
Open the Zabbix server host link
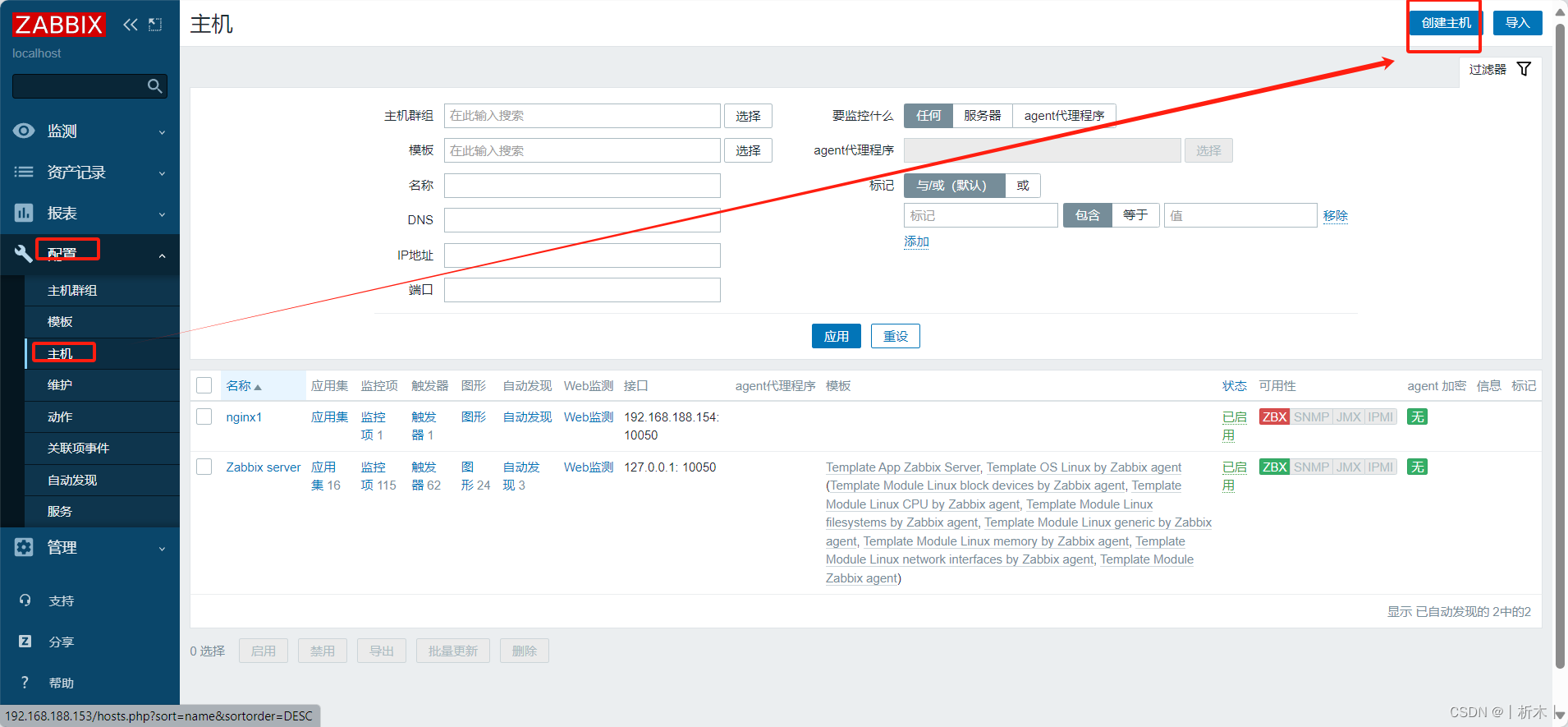264,467
